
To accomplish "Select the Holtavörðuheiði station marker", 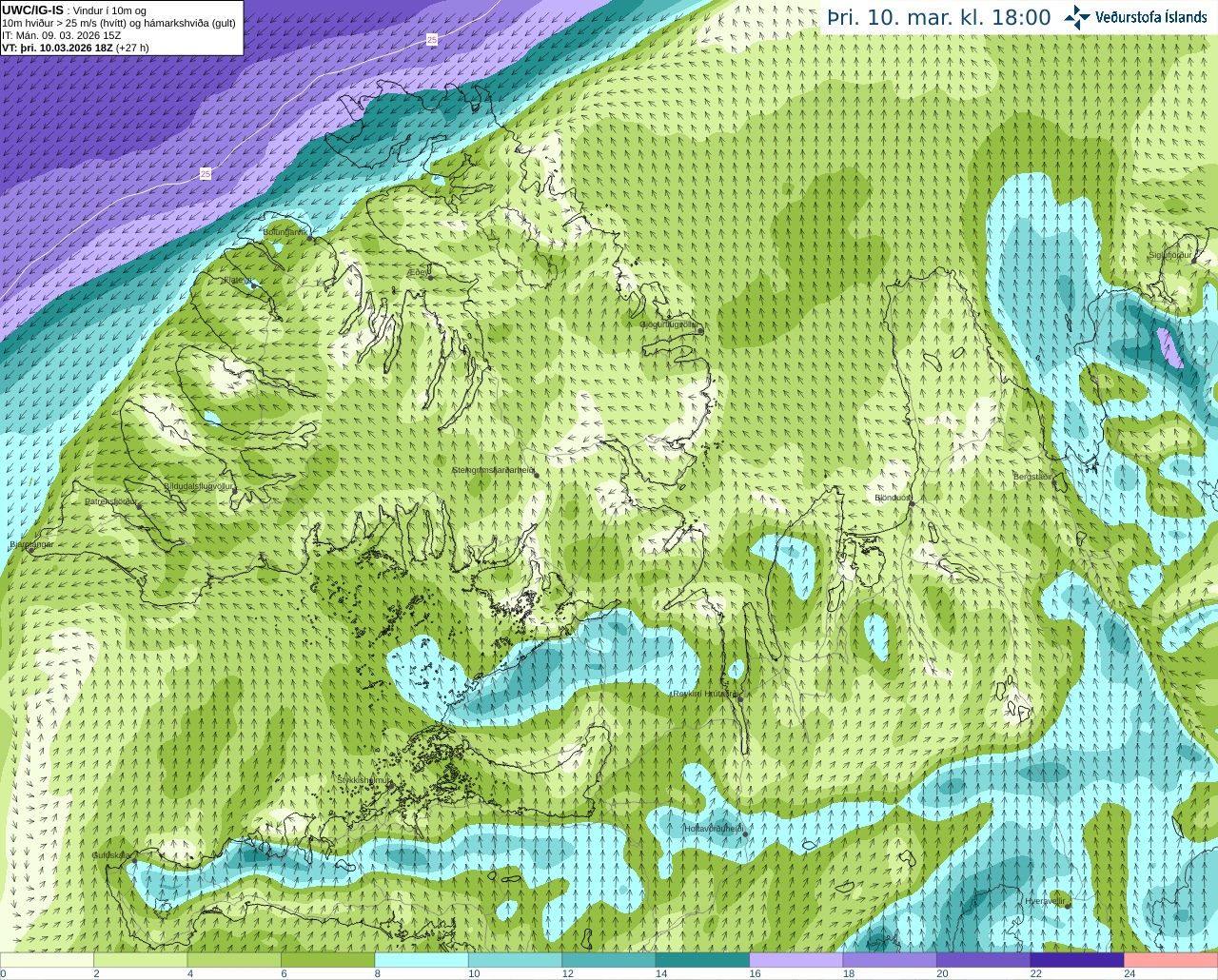I will (x=745, y=834).
